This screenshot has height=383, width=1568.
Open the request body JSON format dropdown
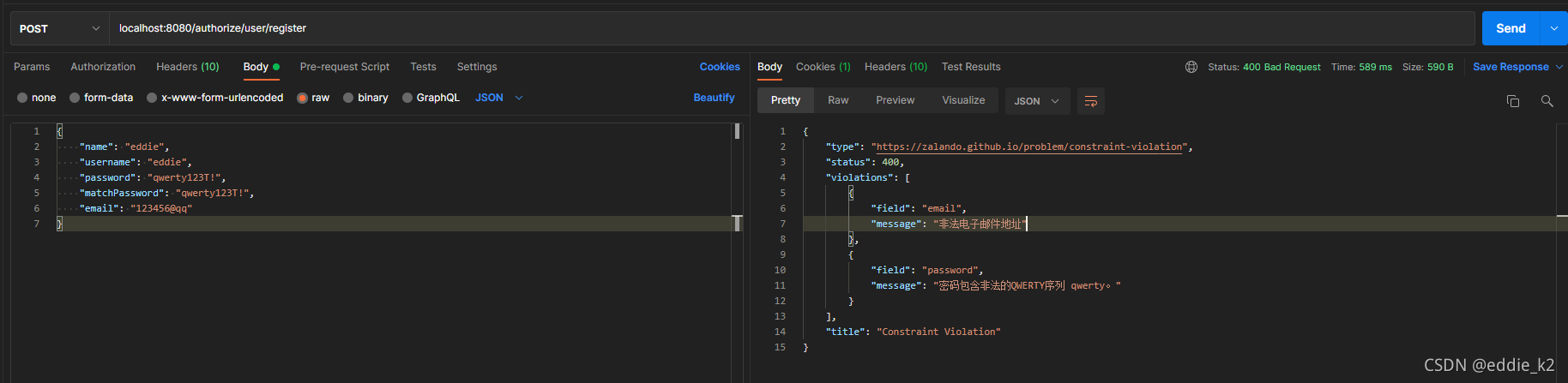(x=499, y=98)
